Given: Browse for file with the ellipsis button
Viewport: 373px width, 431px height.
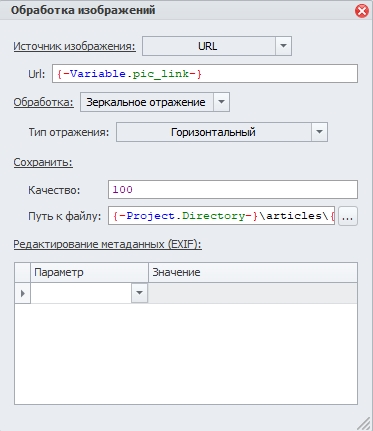Looking at the screenshot, I should pos(348,216).
